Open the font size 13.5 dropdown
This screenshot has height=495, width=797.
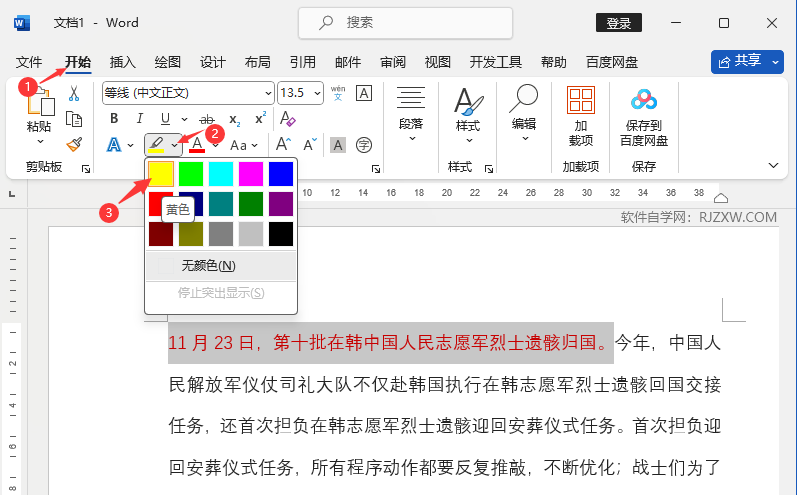[x=317, y=93]
